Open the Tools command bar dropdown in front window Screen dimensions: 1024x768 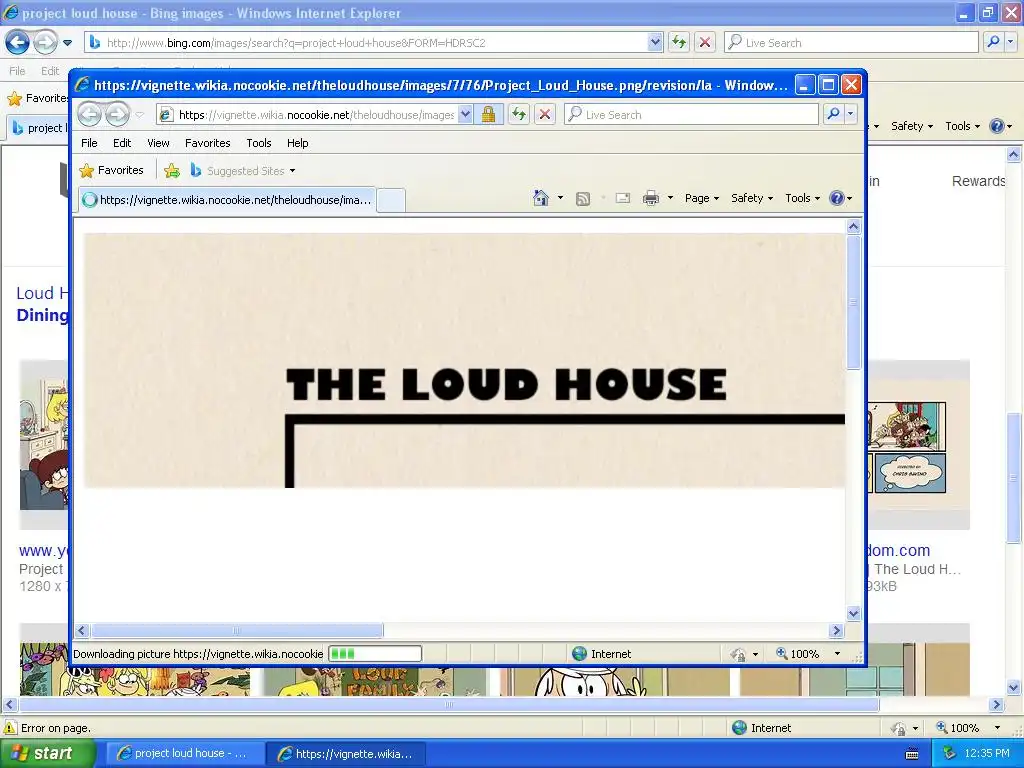click(x=802, y=198)
